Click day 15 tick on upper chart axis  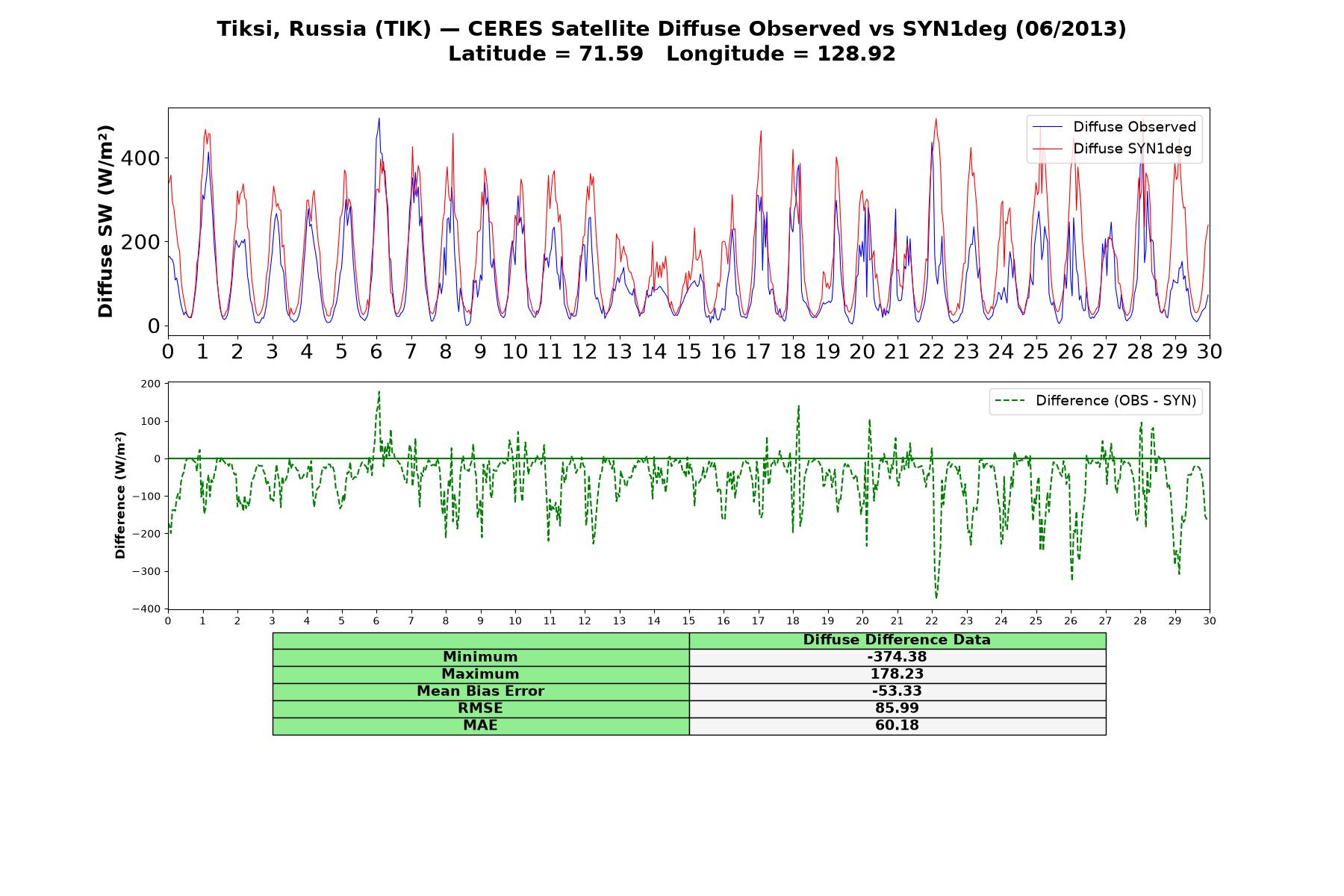pyautogui.click(x=688, y=351)
